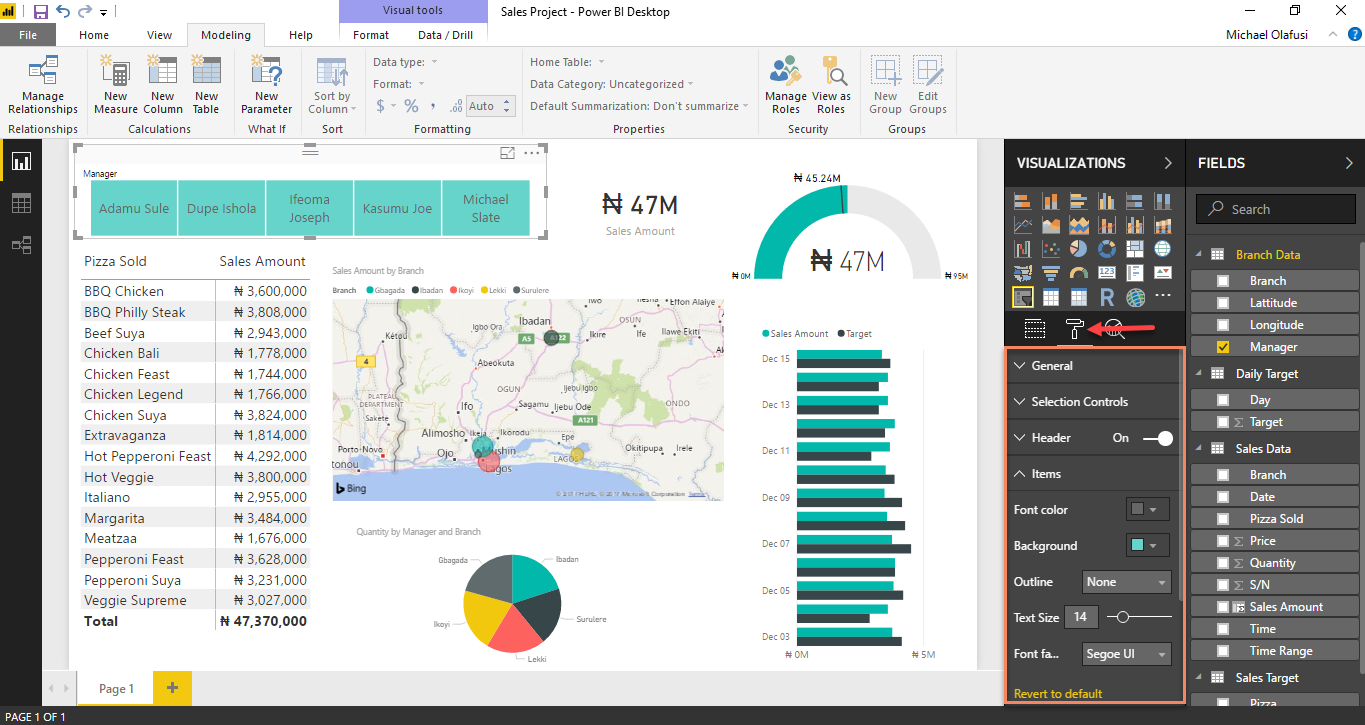Open the Format tab under Visual tools
The height and width of the screenshot is (725, 1365).
tap(370, 34)
